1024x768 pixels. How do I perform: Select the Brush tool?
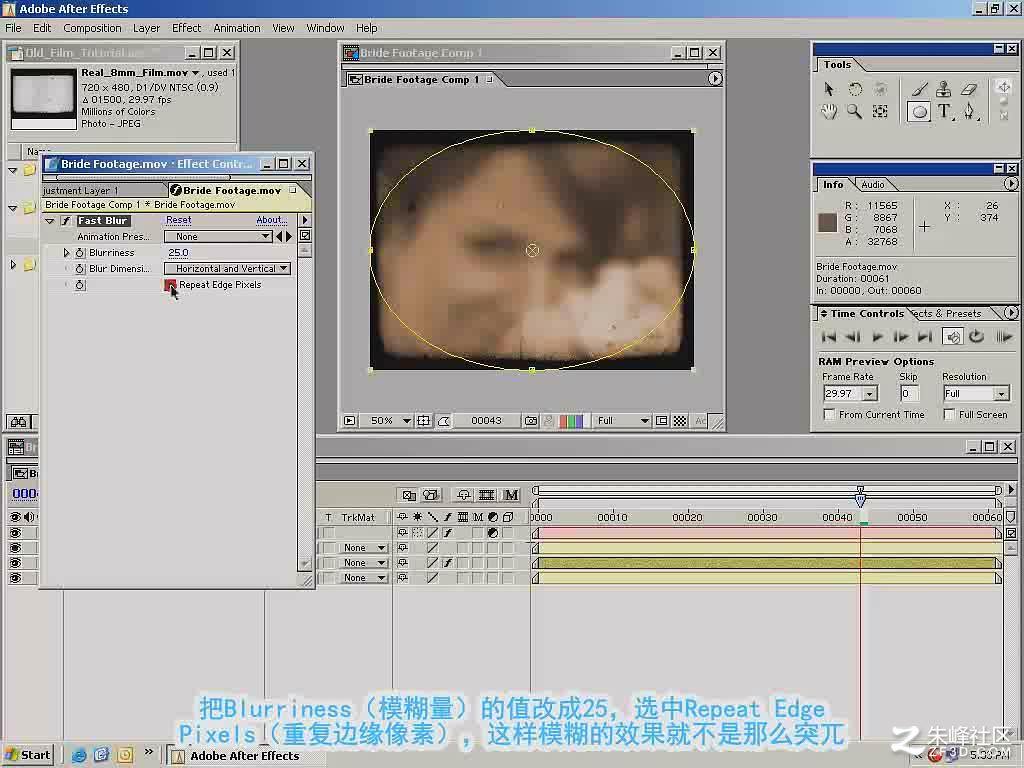pos(919,89)
